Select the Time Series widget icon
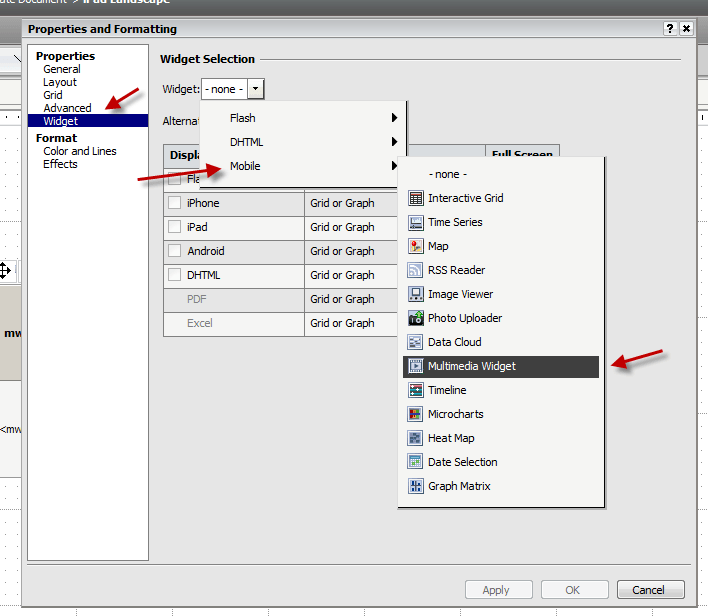Image resolution: width=708 pixels, height=616 pixels. coord(416,222)
